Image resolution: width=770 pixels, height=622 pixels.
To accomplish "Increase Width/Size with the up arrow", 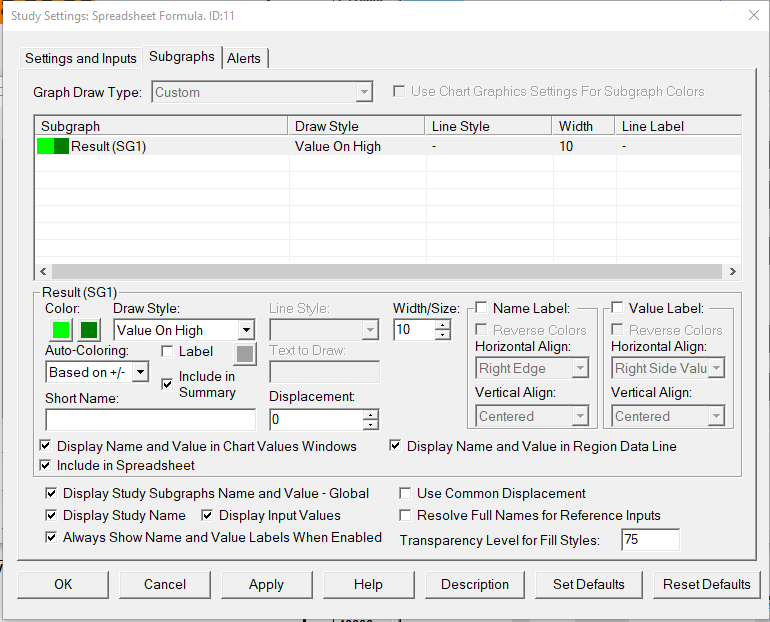I will (443, 324).
